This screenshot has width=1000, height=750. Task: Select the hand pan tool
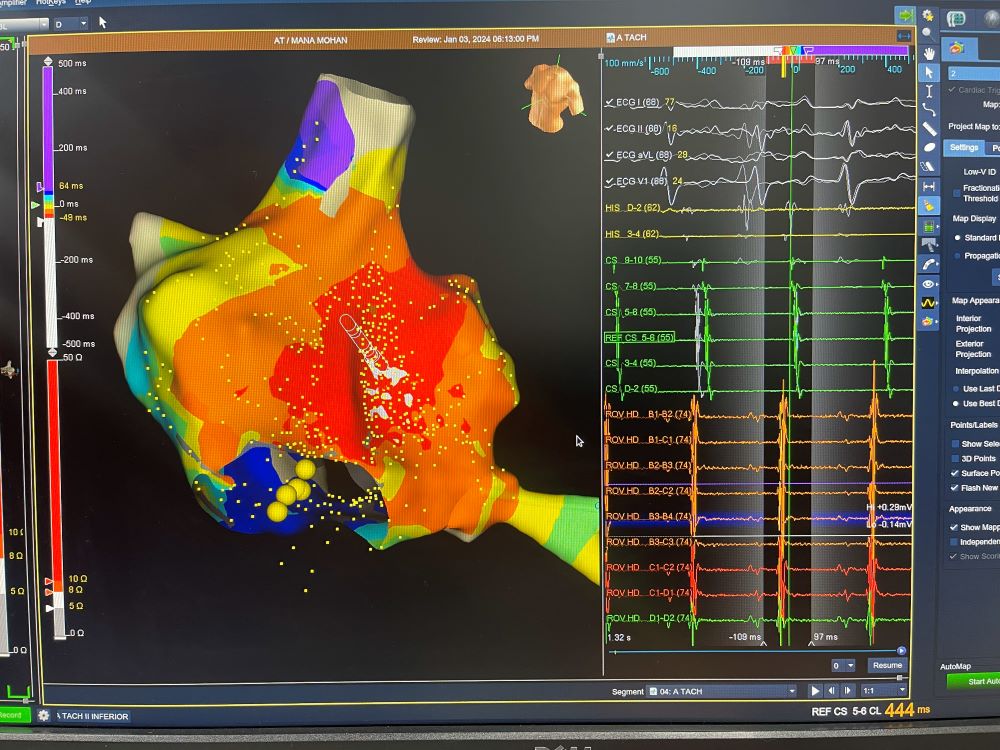pos(929,54)
